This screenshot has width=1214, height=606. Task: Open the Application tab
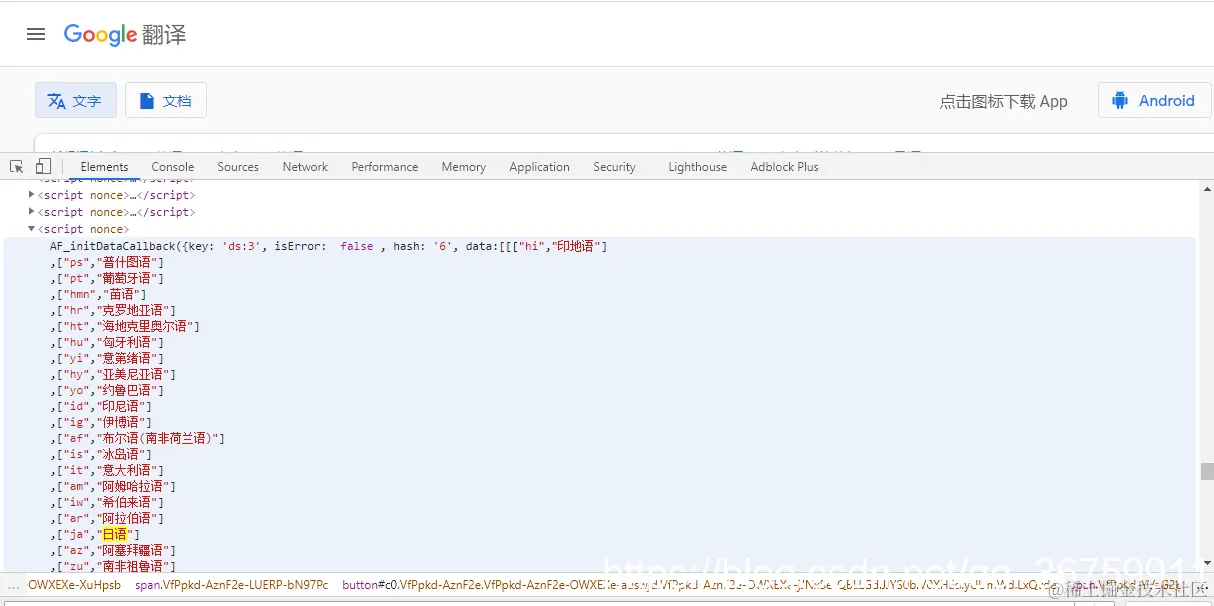(539, 167)
